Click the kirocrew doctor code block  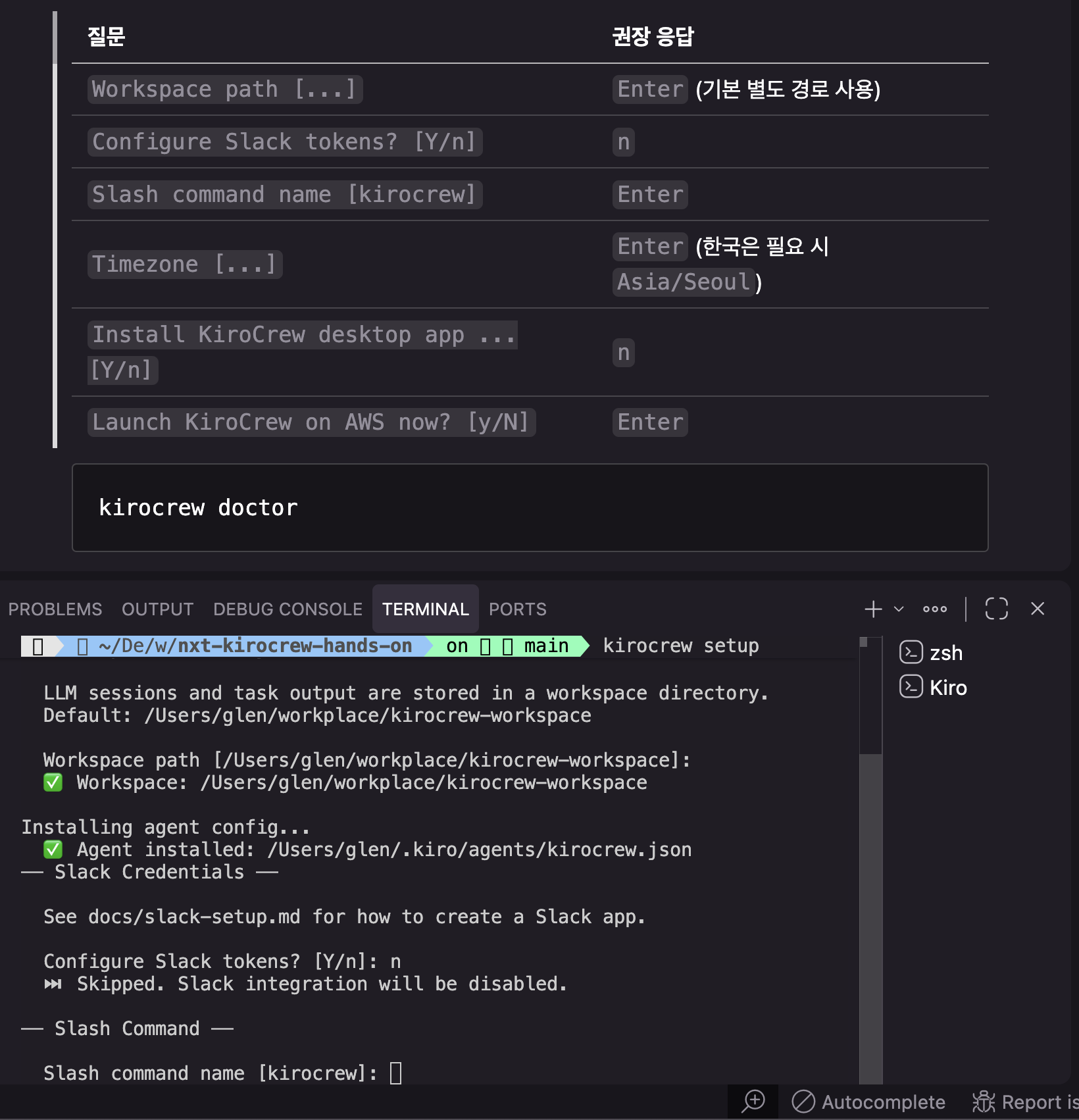click(530, 507)
